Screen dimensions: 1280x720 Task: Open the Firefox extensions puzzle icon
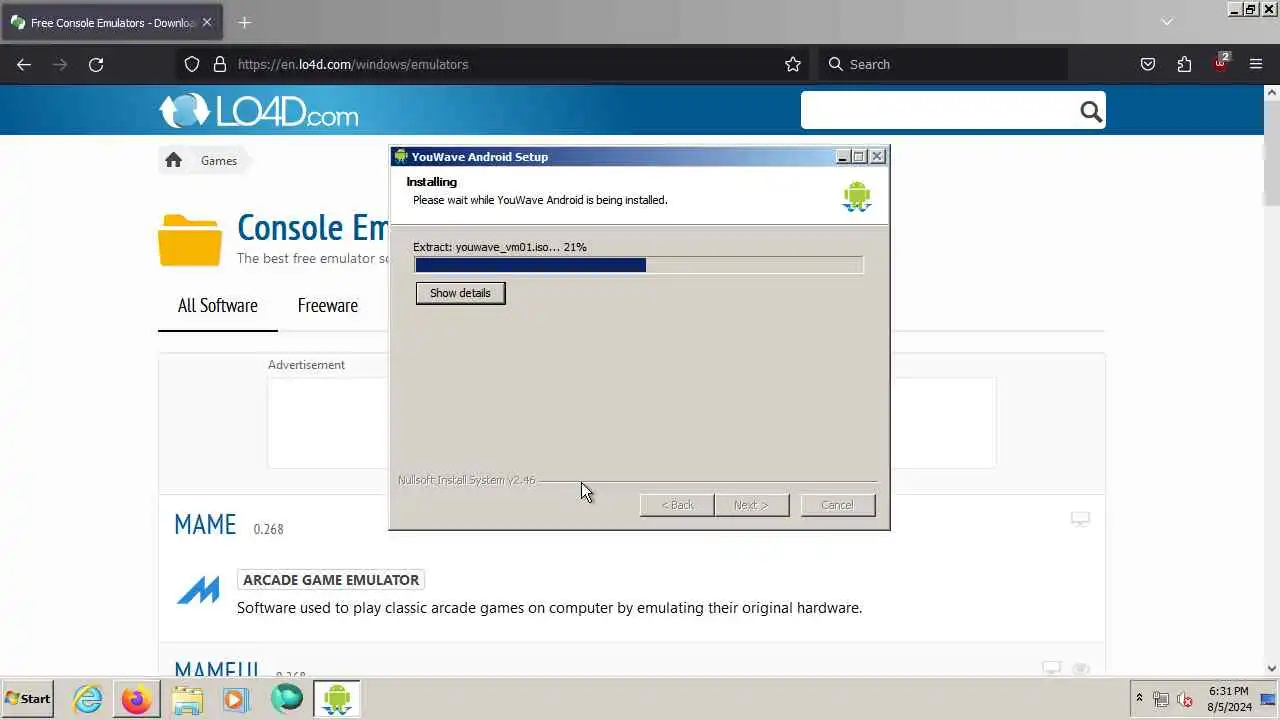pos(1184,64)
